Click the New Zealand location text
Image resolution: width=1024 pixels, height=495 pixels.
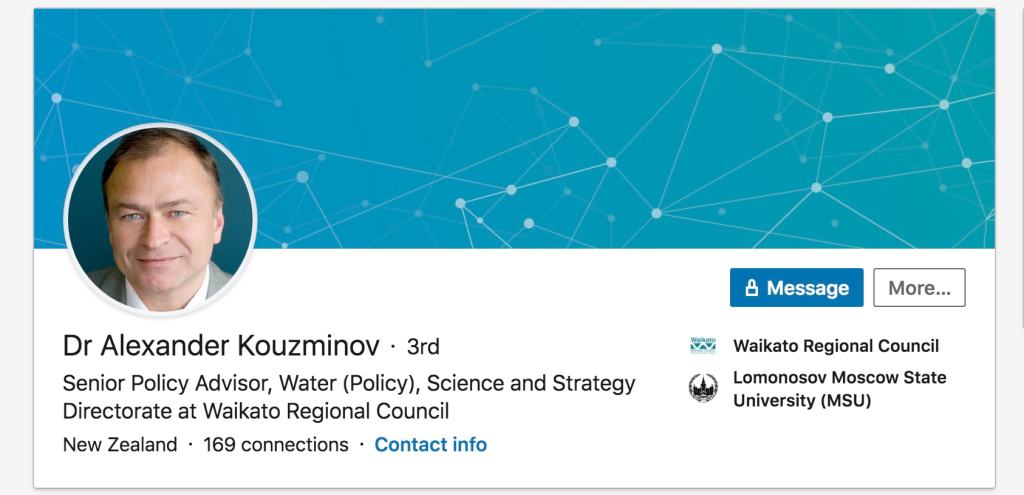click(x=119, y=444)
